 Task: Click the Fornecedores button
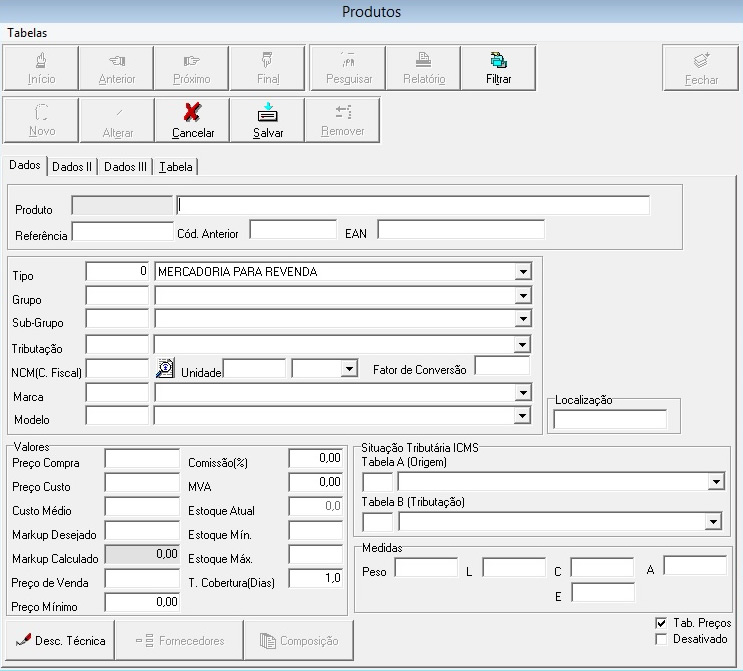pos(180,641)
